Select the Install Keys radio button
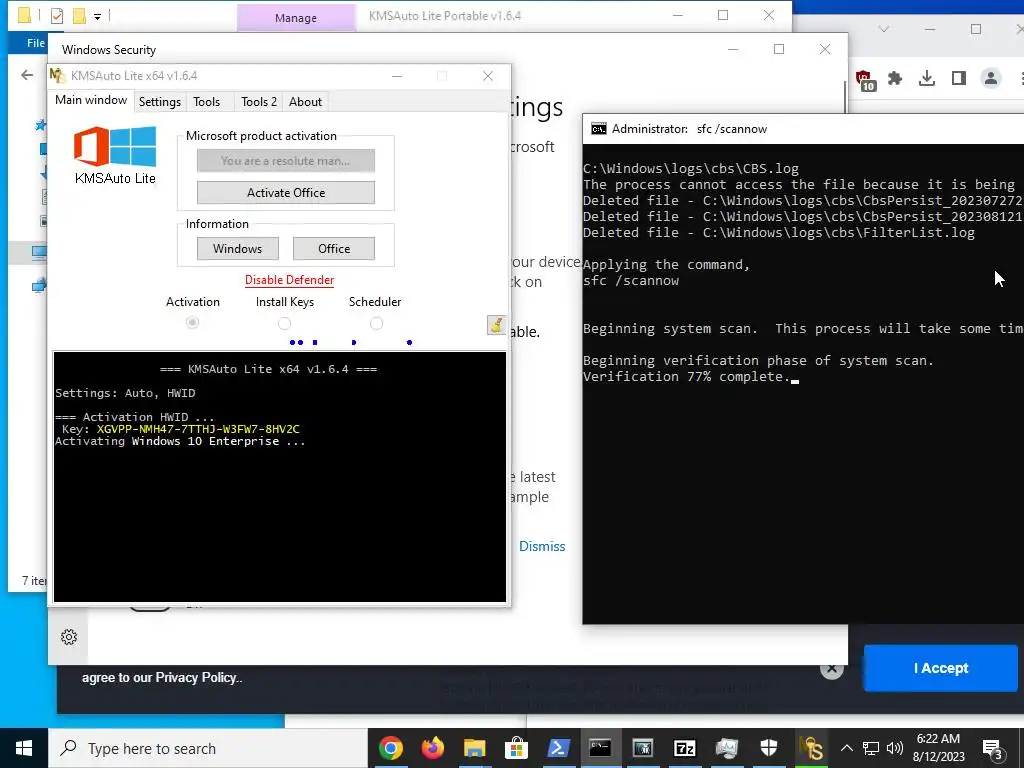1024x768 pixels. 284,323
